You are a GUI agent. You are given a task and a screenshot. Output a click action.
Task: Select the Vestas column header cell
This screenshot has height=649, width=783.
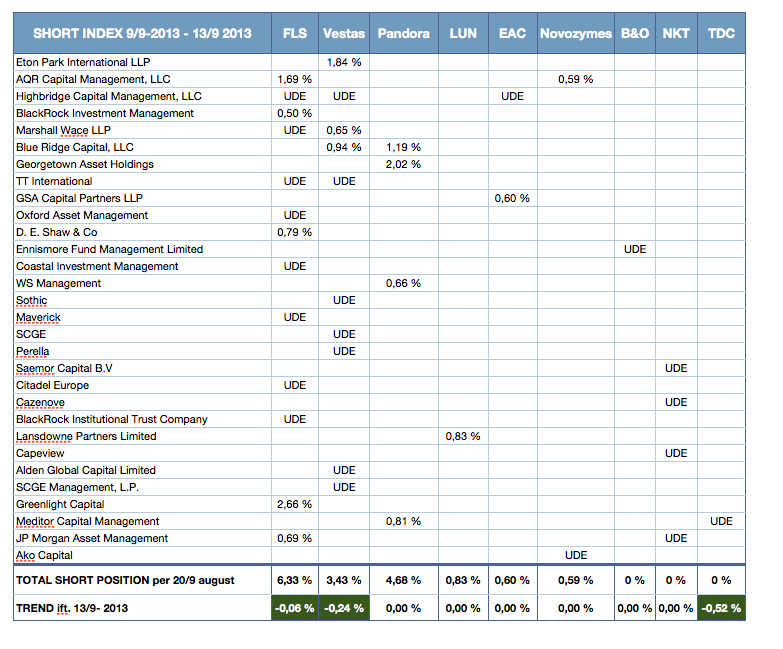pyautogui.click(x=344, y=33)
